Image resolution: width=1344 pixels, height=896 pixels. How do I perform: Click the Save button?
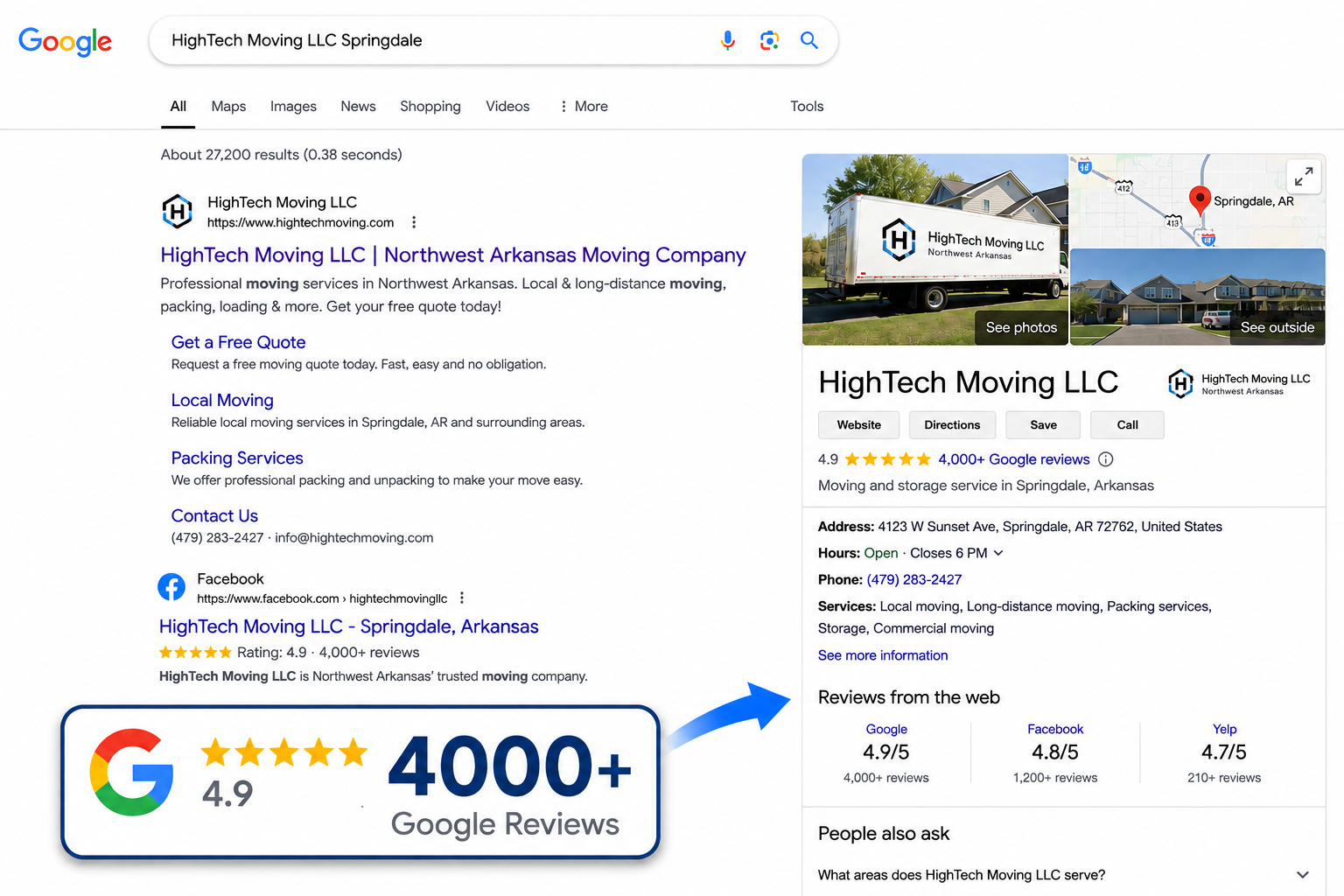coord(1043,425)
